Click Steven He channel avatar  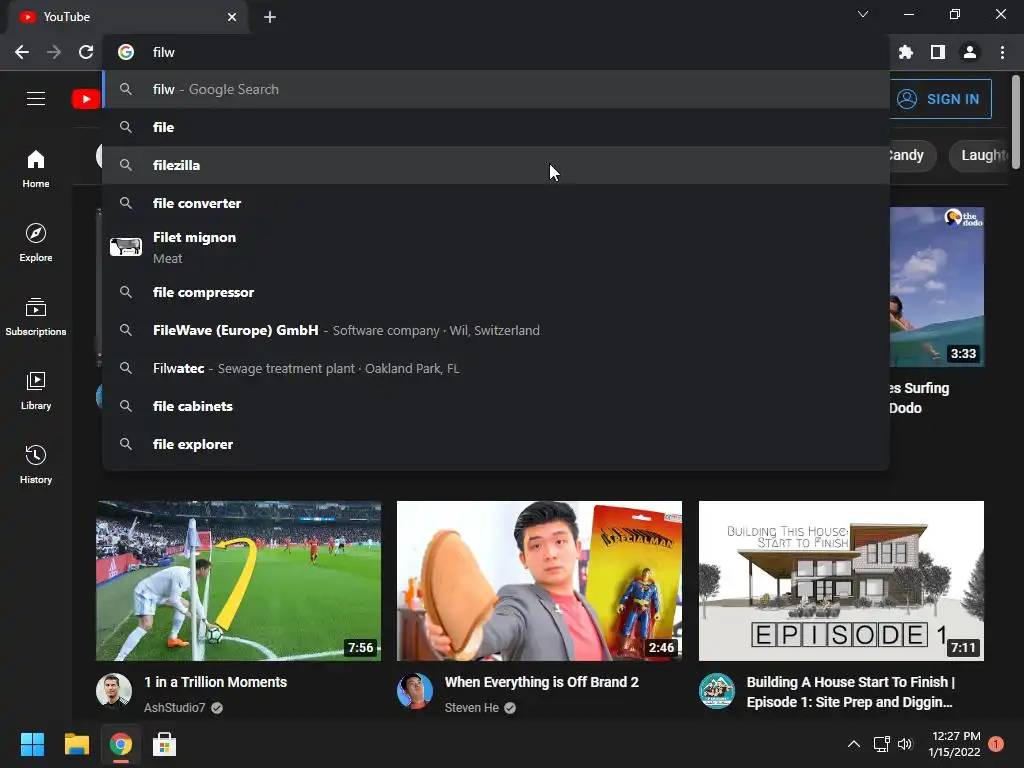pyautogui.click(x=415, y=691)
